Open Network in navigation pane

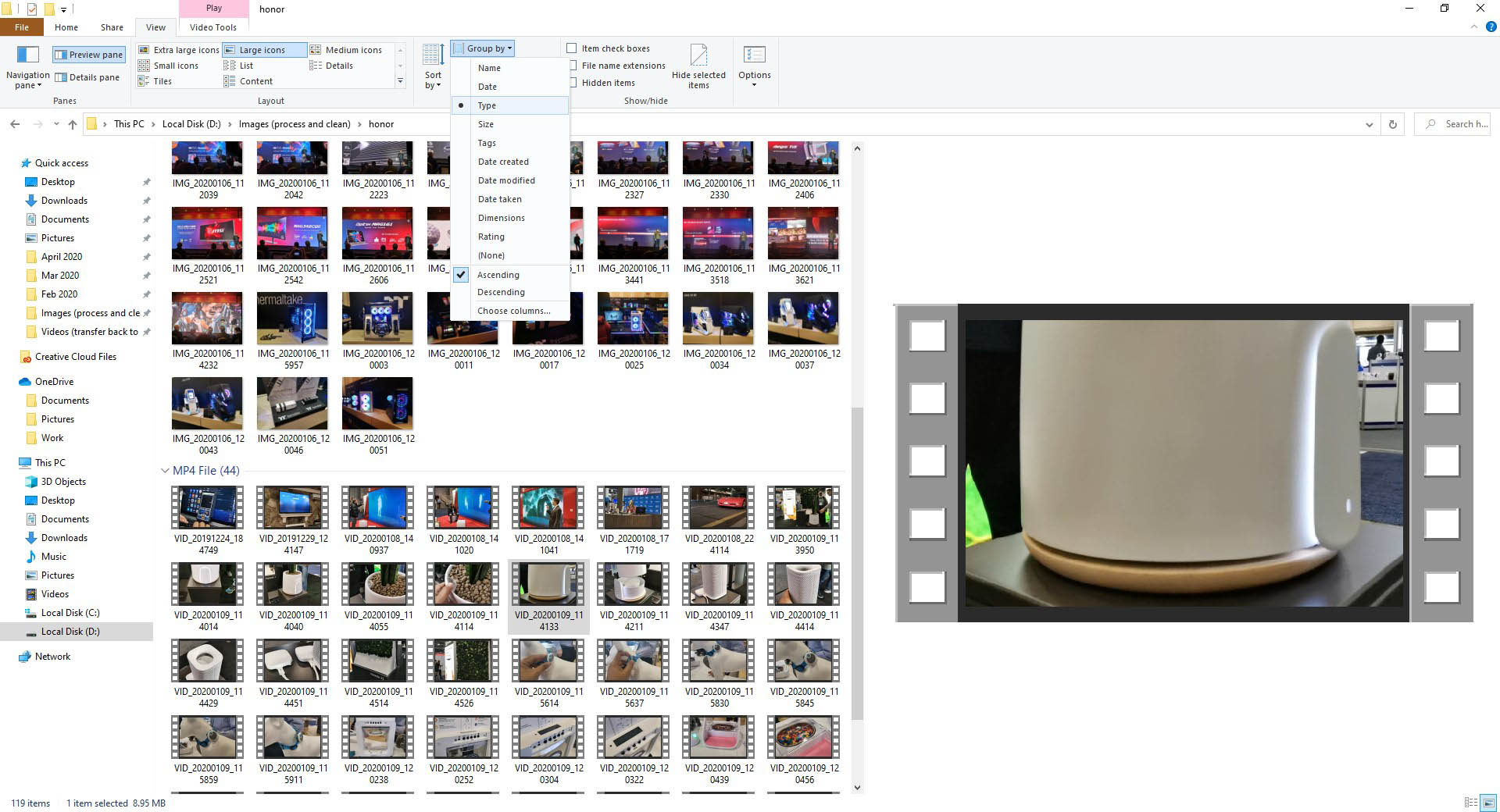(x=52, y=657)
